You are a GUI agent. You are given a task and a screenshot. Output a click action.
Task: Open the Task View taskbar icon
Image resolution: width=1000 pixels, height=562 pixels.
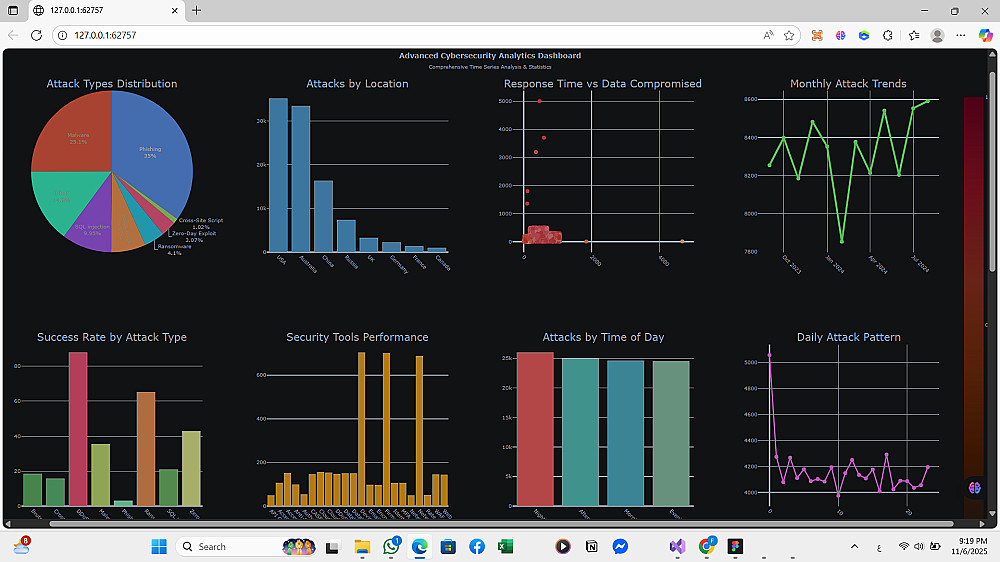tap(332, 547)
